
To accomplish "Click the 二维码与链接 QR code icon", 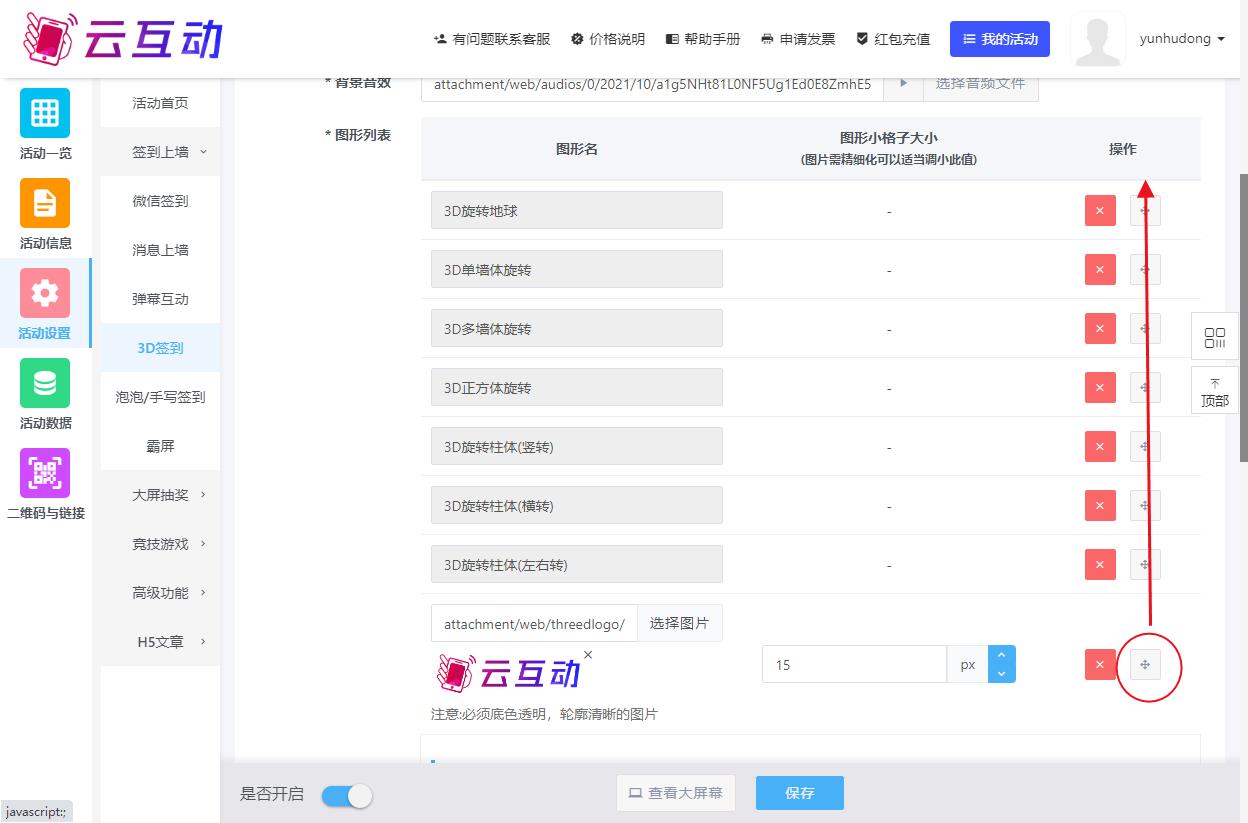I will pyautogui.click(x=45, y=473).
